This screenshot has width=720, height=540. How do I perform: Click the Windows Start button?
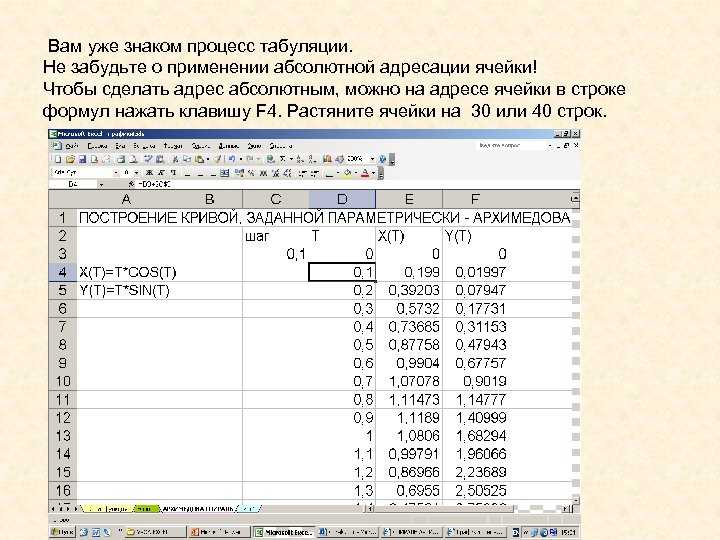(62, 532)
